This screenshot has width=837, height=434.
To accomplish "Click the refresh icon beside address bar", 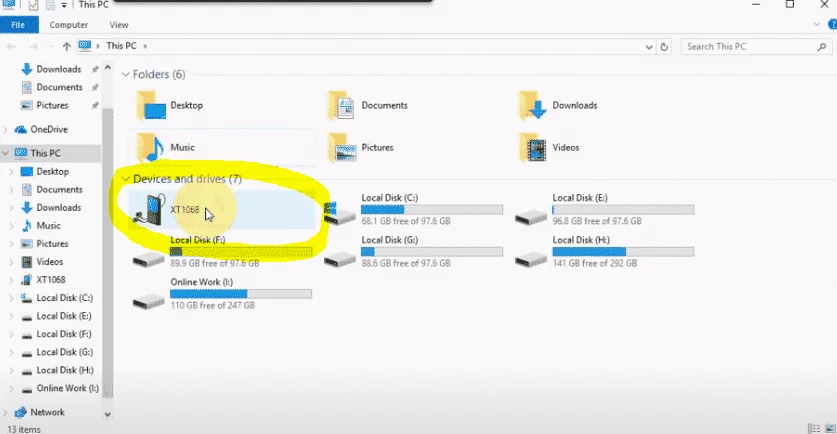I will click(x=664, y=47).
